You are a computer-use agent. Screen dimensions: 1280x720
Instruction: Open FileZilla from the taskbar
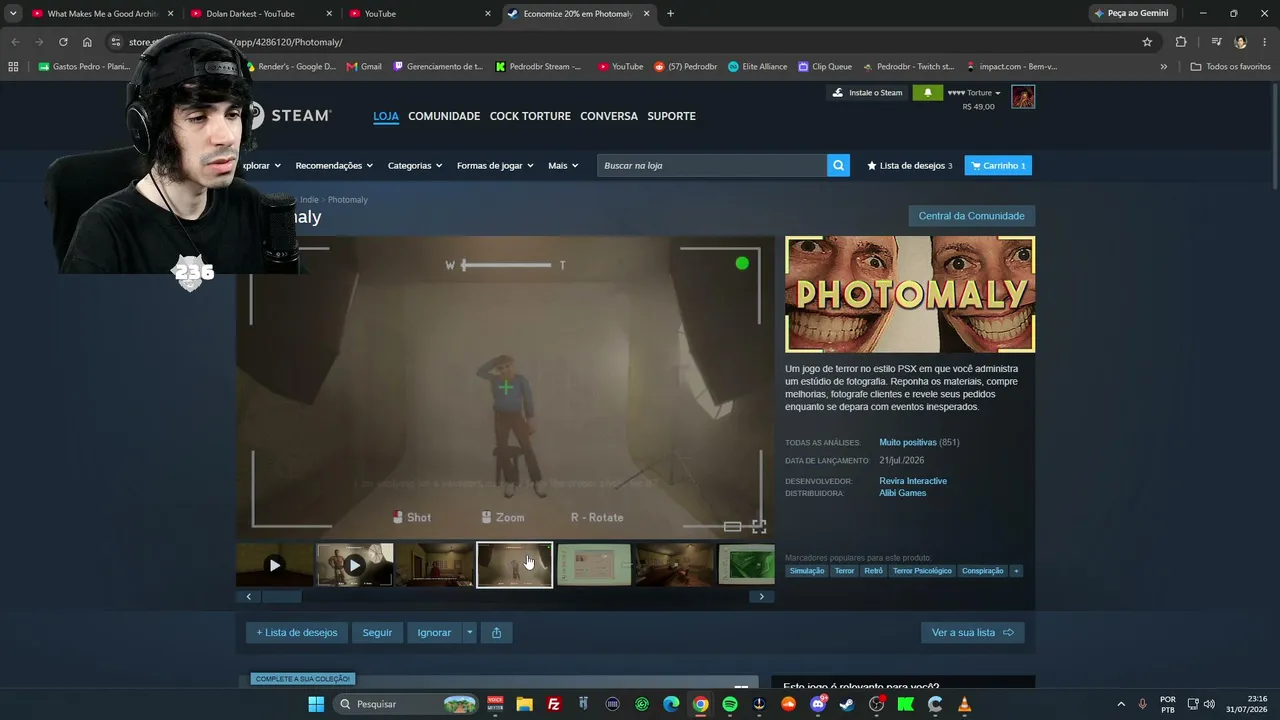[554, 704]
